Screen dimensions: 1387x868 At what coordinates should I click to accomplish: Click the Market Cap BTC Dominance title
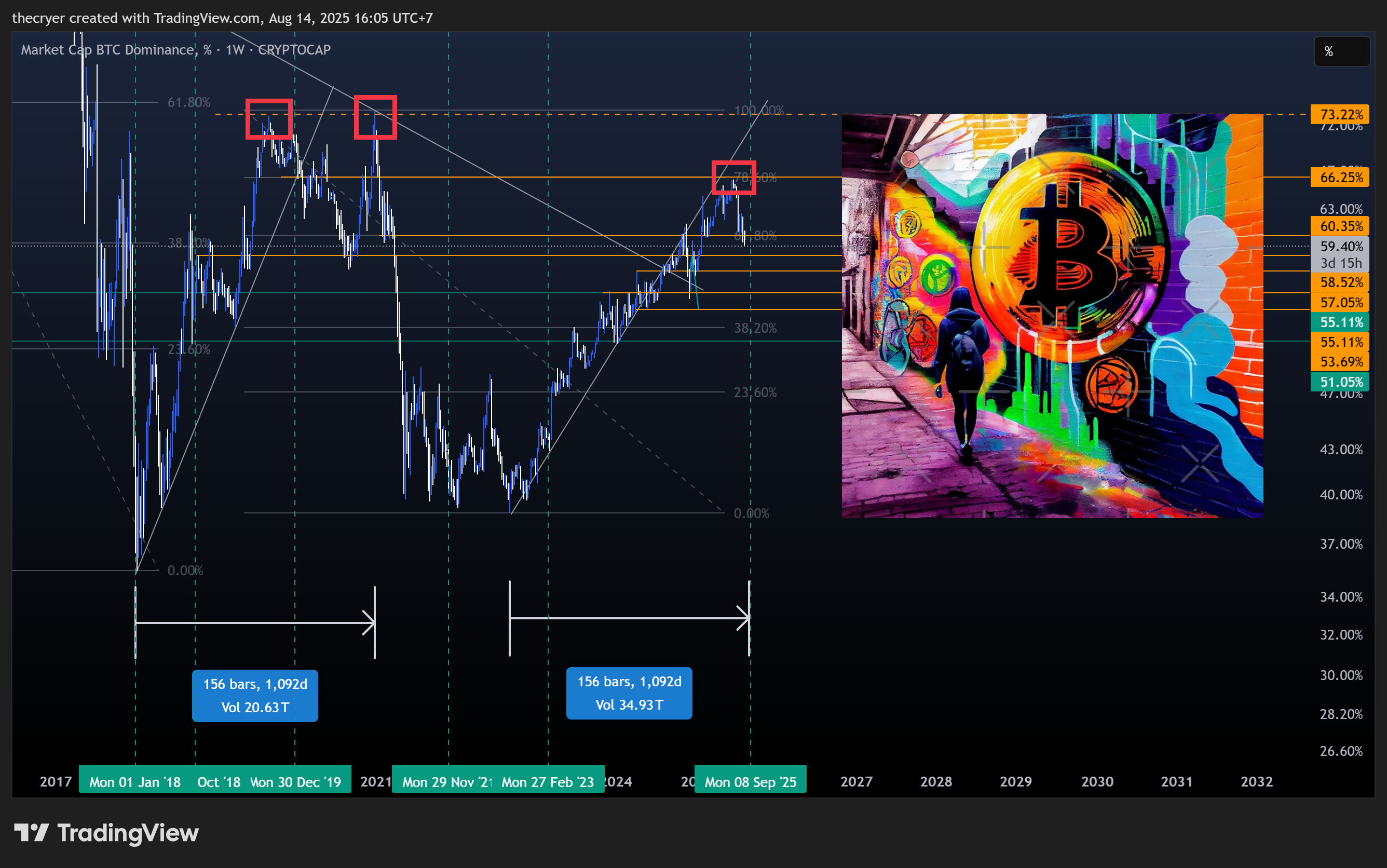point(175,50)
